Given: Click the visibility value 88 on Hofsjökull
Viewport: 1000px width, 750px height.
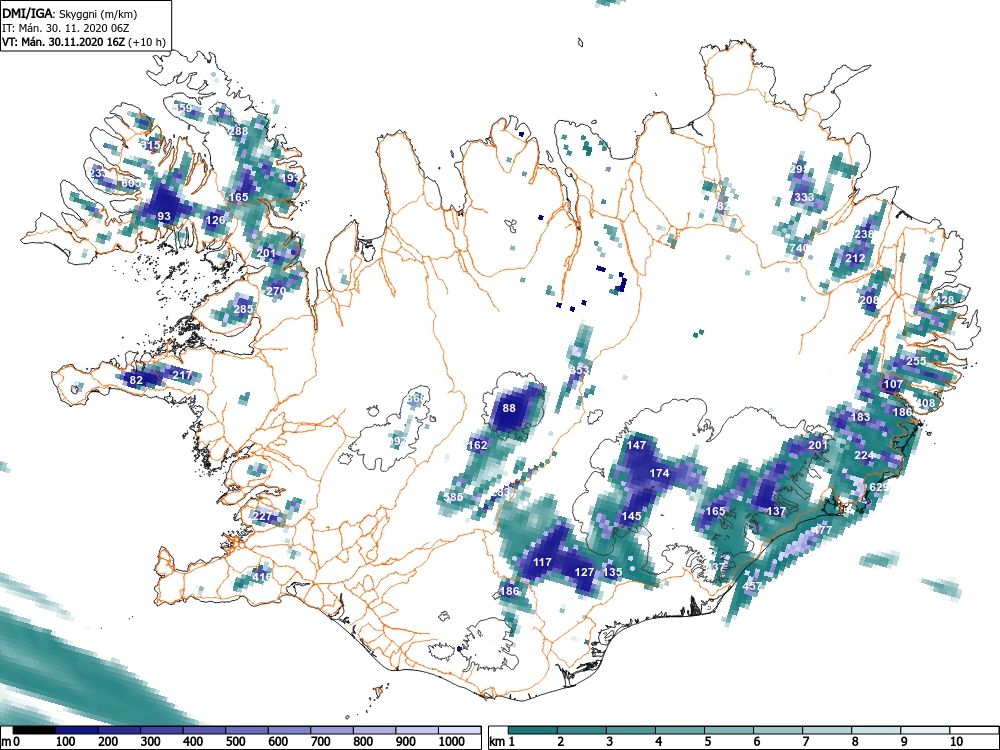Looking at the screenshot, I should [509, 408].
